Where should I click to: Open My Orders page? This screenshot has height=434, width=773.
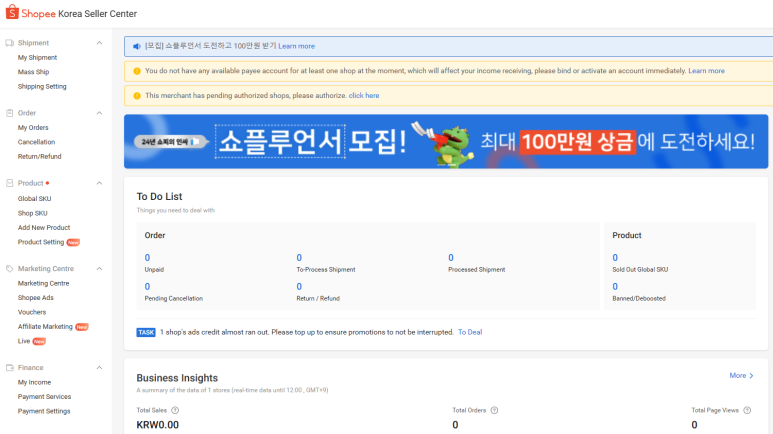click(33, 128)
